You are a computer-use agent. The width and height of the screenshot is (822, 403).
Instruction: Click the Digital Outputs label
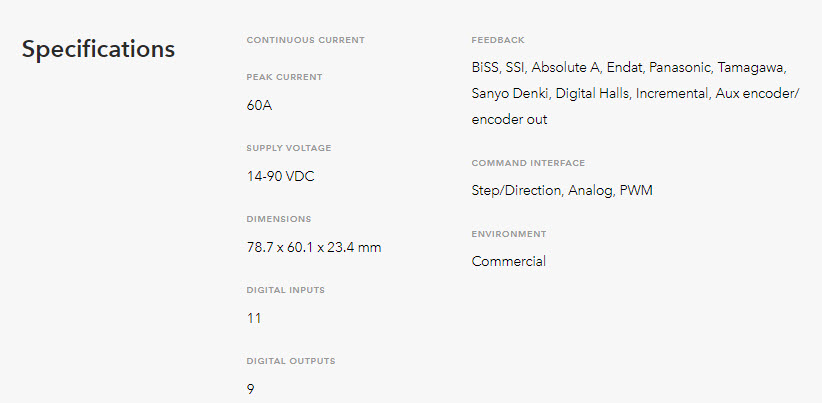pos(291,361)
